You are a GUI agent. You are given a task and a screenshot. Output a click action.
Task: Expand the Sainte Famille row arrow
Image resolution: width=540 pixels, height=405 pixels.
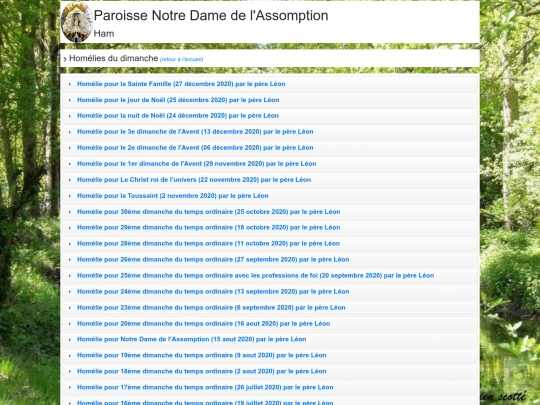[x=70, y=84]
